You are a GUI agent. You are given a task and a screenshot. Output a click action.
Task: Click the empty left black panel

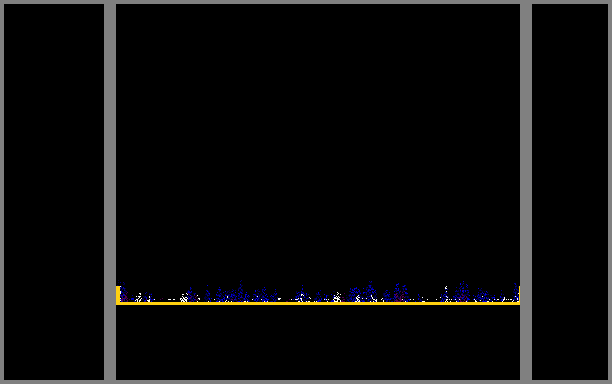pyautogui.click(x=54, y=192)
